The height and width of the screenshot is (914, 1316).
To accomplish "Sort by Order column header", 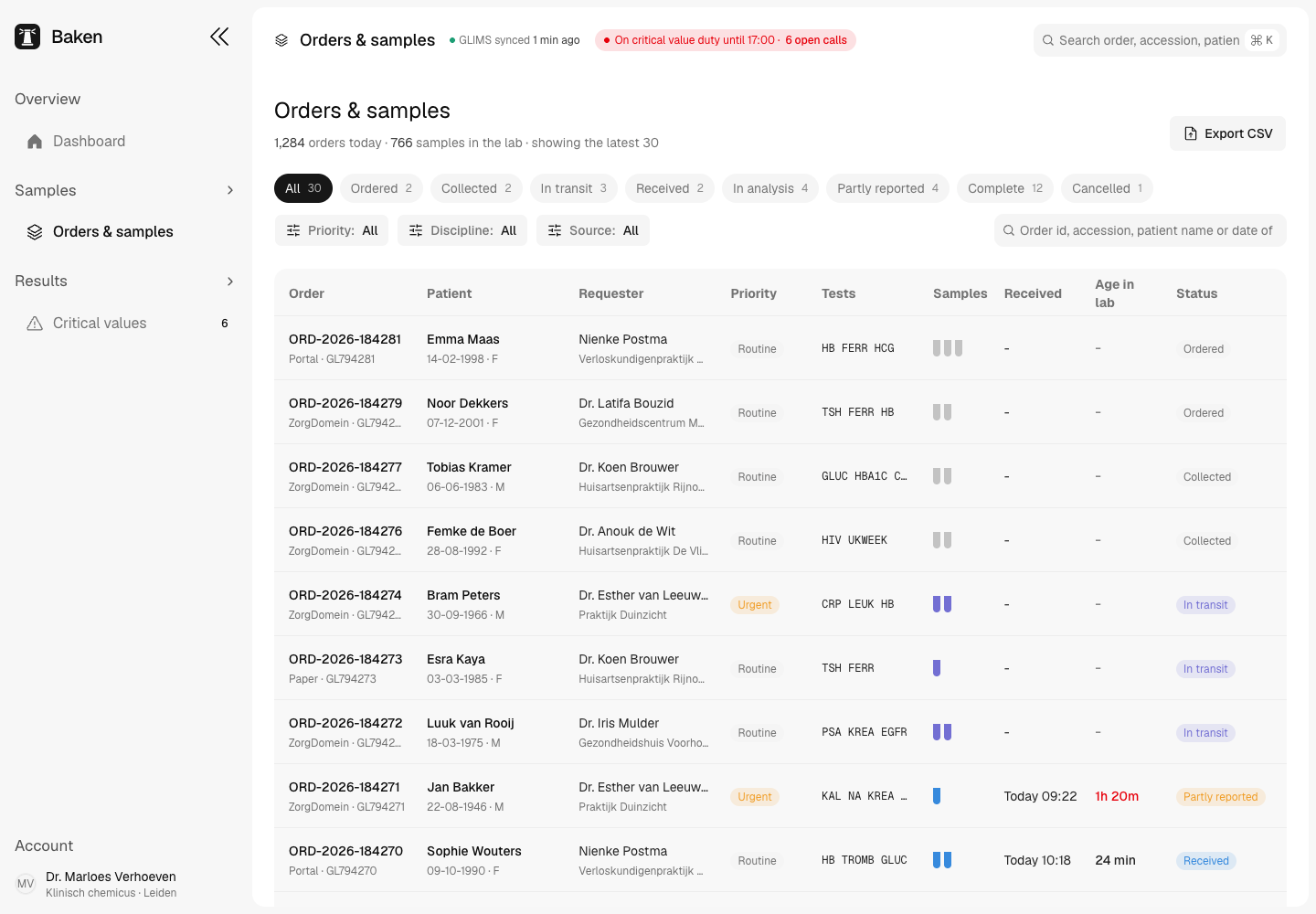I will [306, 293].
